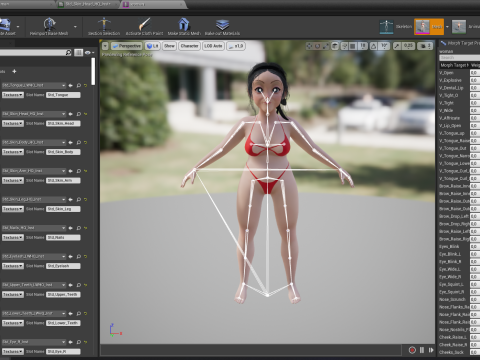Click the Reimport Base Mesh icon
480x360 pixels.
49,25
